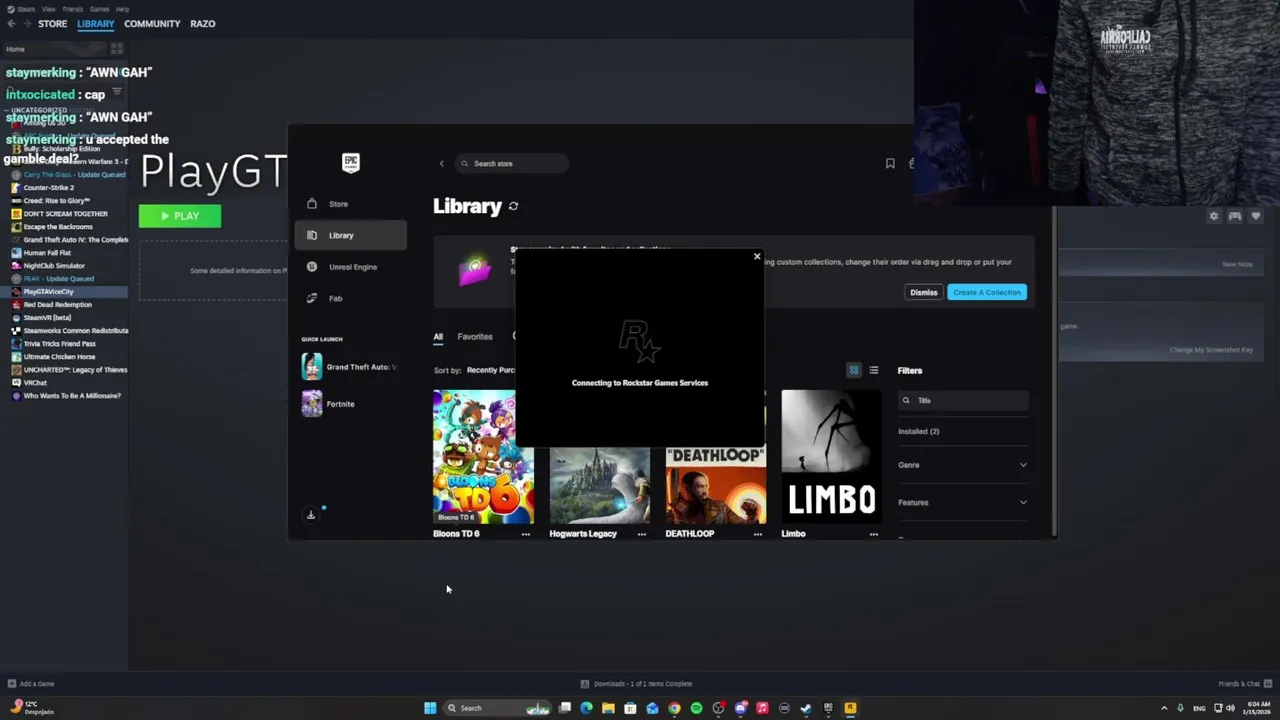This screenshot has width=1280, height=720.
Task: Open Steam LIBRARY tab
Action: [x=96, y=23]
